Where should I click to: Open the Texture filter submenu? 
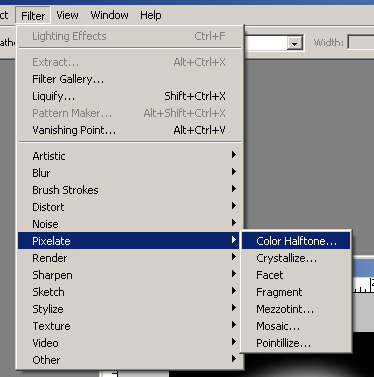pyautogui.click(x=130, y=326)
